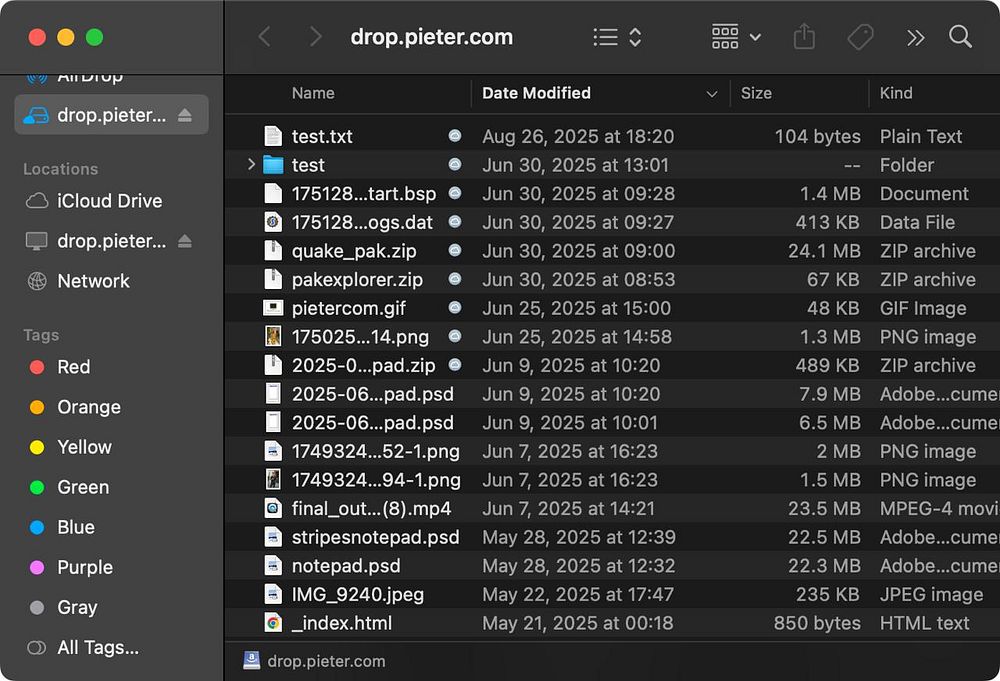Filter by the Orange tag
The height and width of the screenshot is (681, 1000).
[x=75, y=407]
